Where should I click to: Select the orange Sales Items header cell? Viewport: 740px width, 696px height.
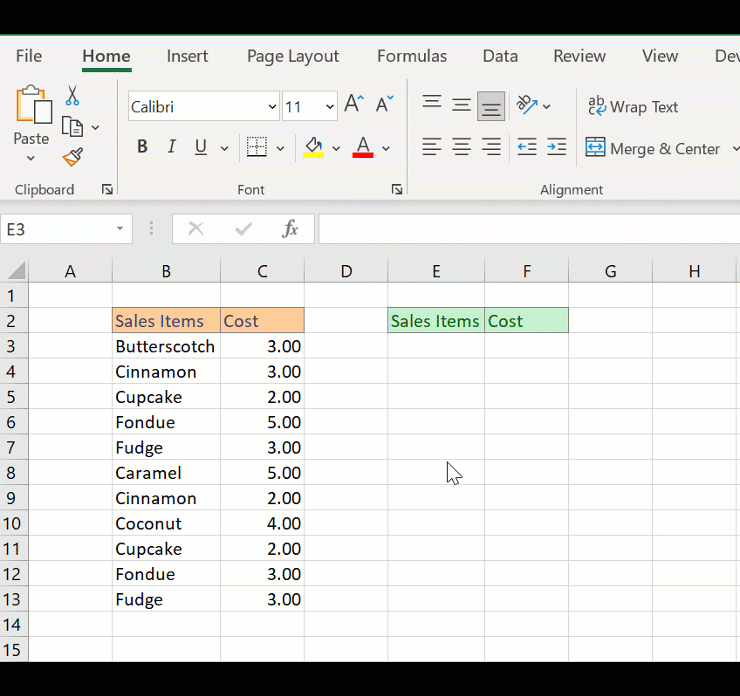[x=166, y=320]
